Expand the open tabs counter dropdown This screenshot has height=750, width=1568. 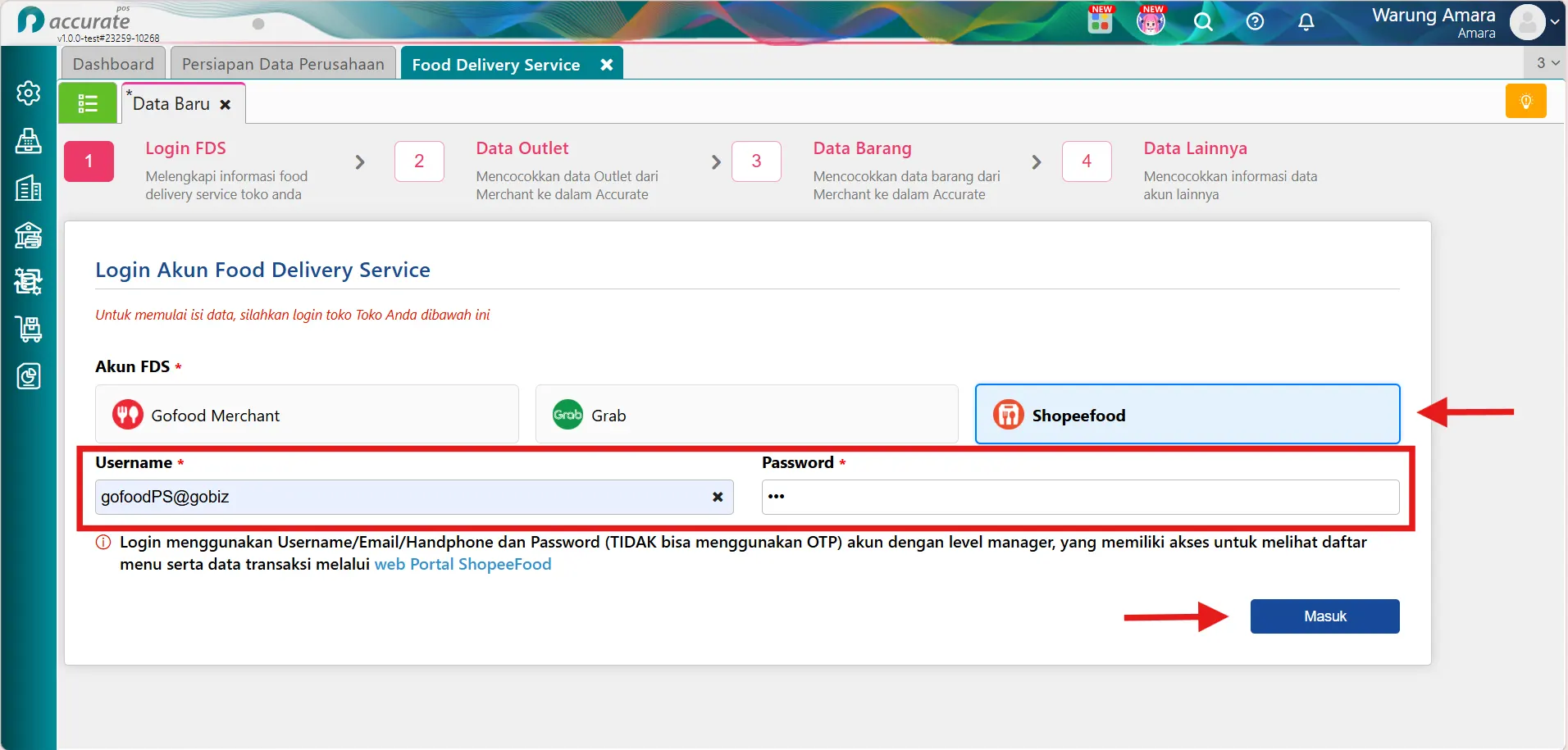(x=1547, y=62)
